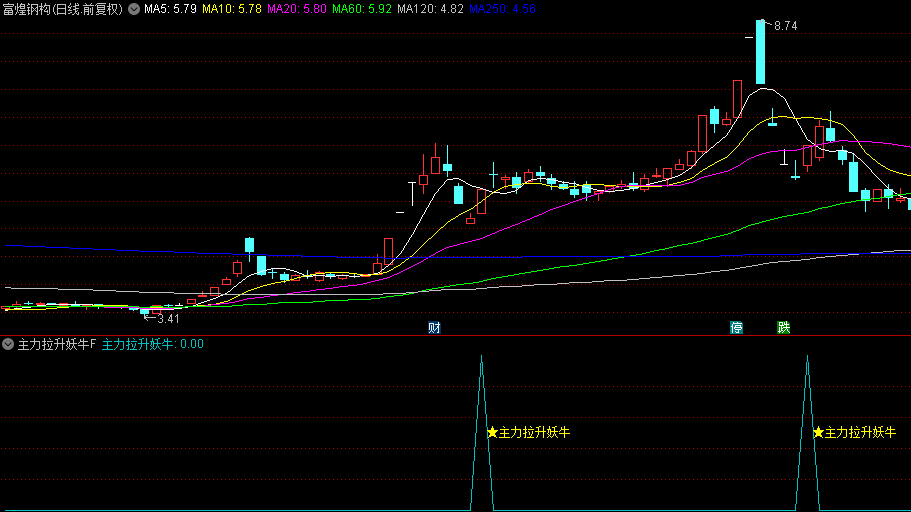Open the 主力拉升妖牛F indicator dropdown arrow
The height and width of the screenshot is (512, 911).
coord(8,344)
